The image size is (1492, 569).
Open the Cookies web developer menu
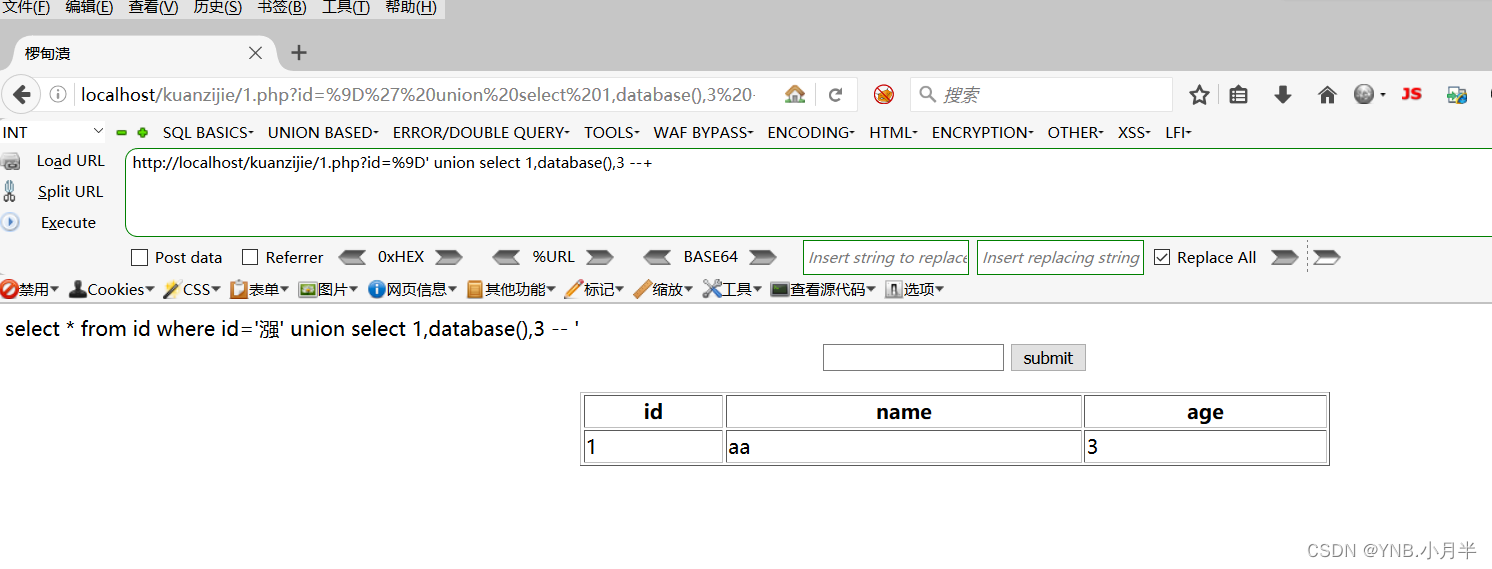pos(111,290)
